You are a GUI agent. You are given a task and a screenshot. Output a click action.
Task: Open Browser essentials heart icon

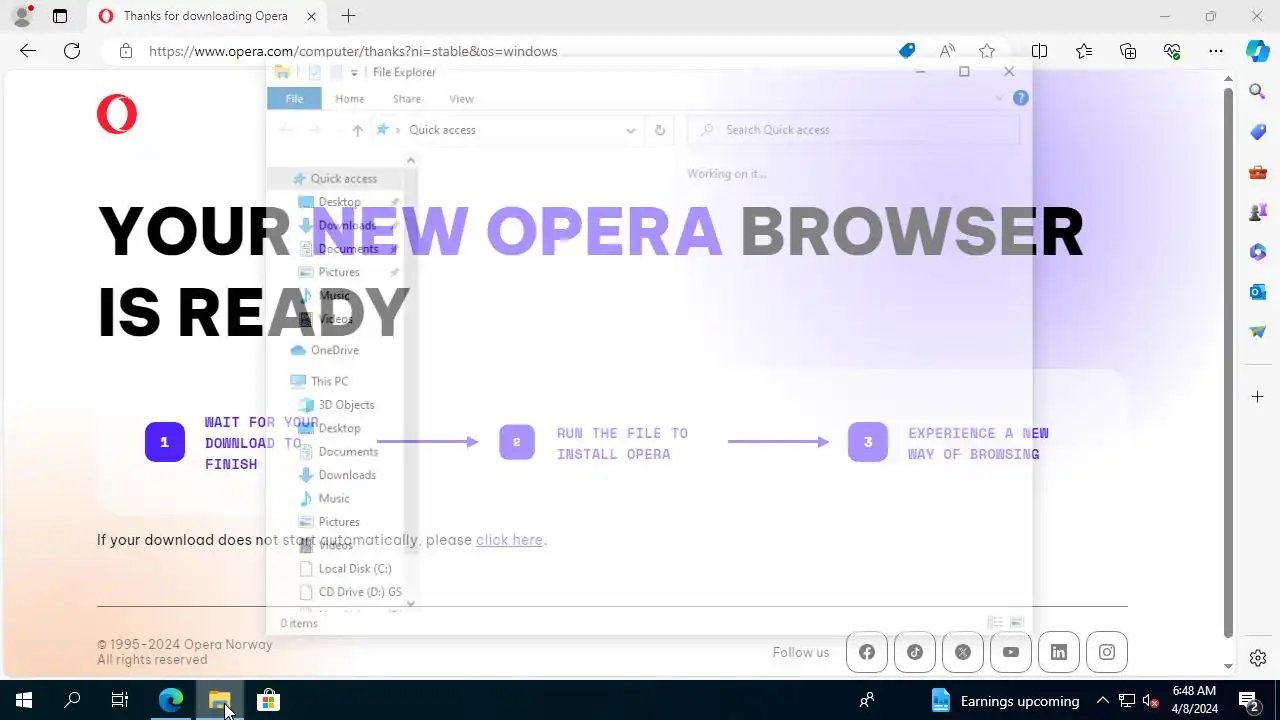[1172, 51]
